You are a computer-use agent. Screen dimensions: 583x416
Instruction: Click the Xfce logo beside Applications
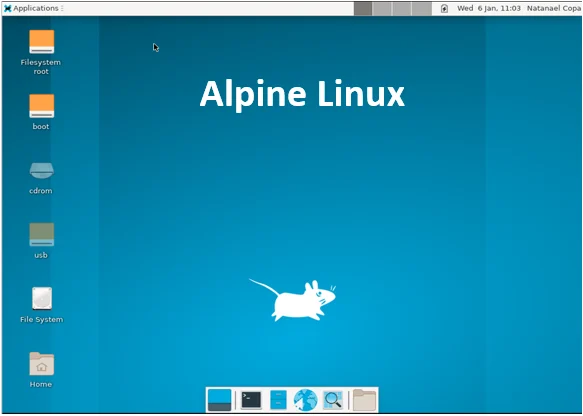[x=7, y=8]
